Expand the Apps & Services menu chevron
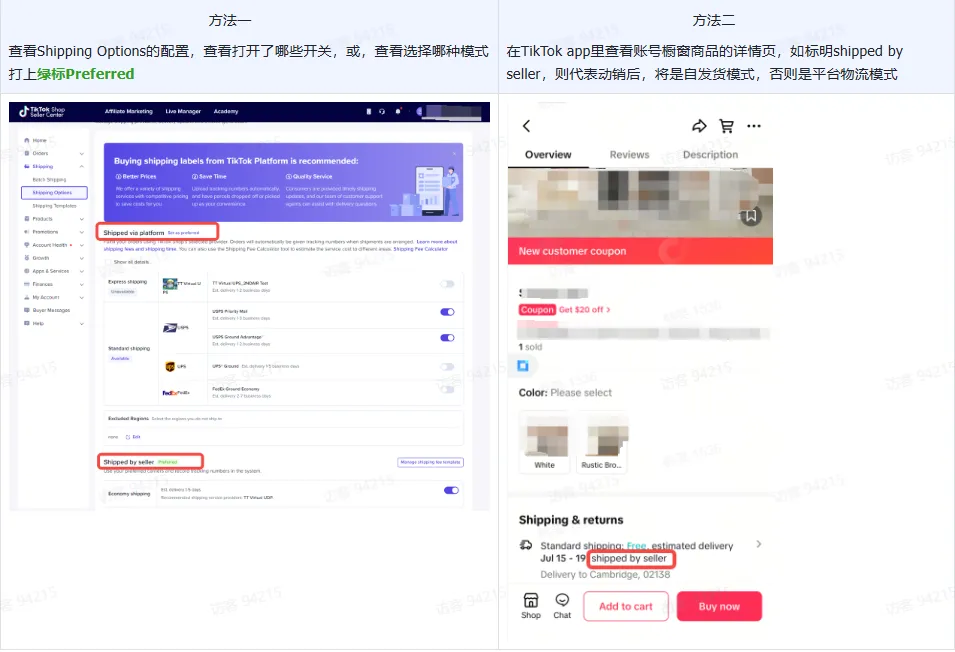Viewport: 955px width, 652px height. click(82, 271)
